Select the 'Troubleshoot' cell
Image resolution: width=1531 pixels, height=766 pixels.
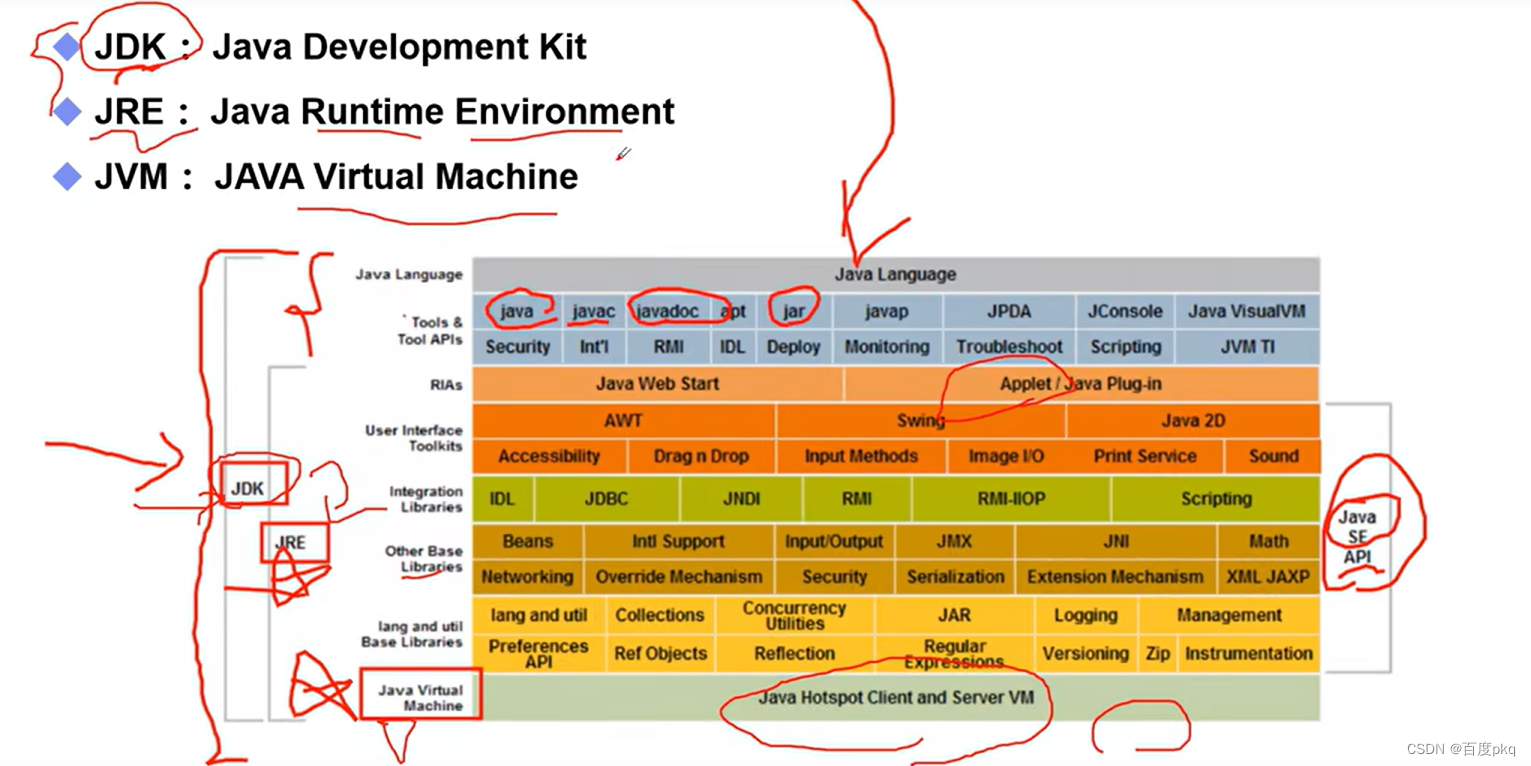click(x=1009, y=347)
